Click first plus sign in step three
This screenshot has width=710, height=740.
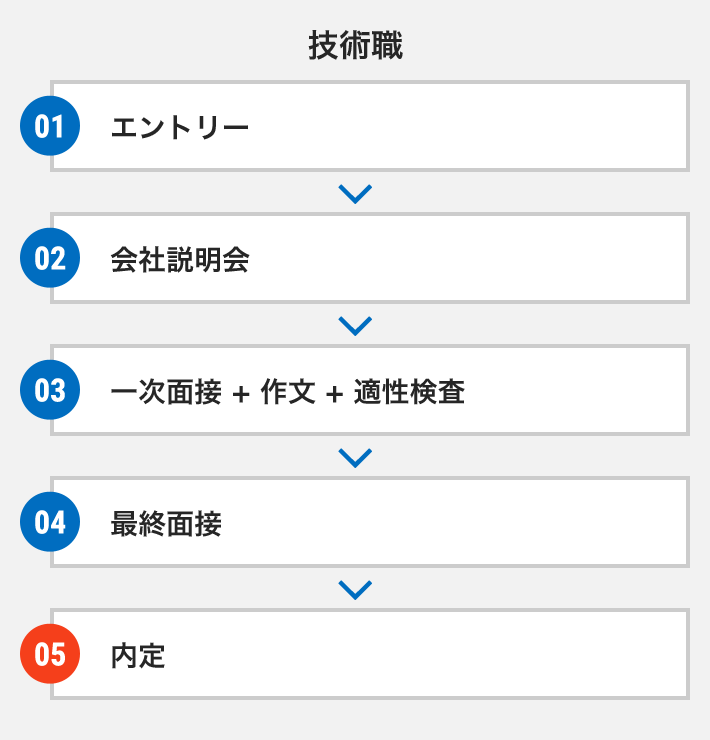pos(241,394)
